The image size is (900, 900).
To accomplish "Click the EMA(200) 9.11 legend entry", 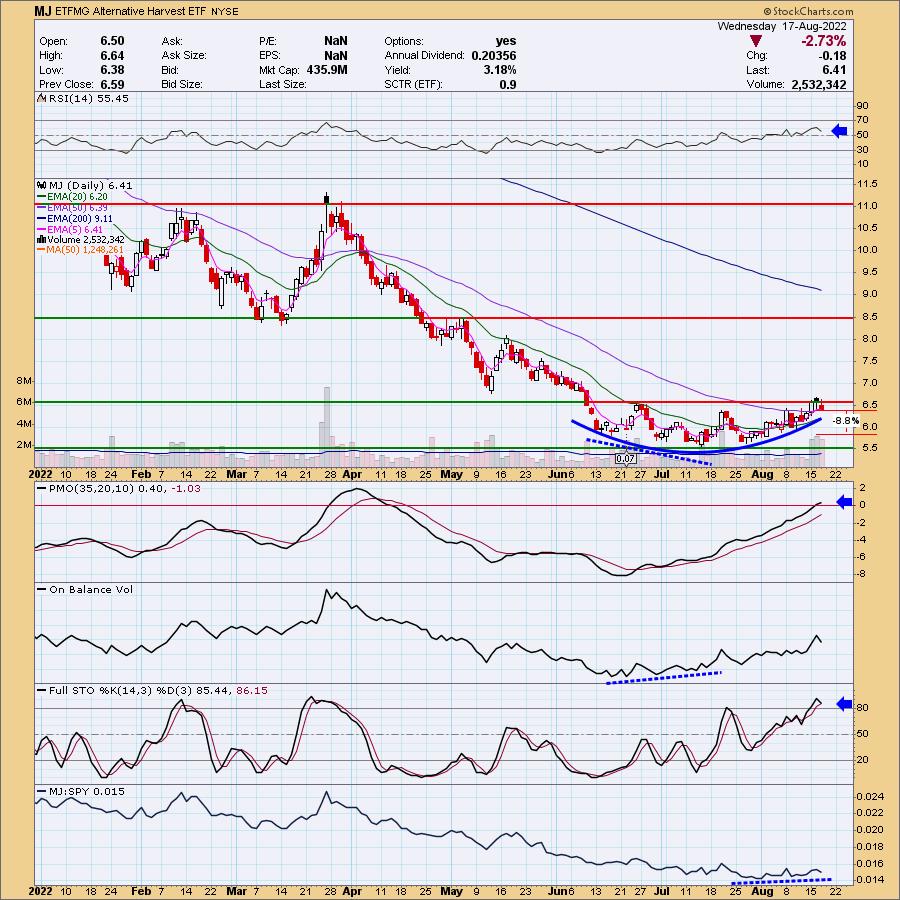I will click(80, 218).
